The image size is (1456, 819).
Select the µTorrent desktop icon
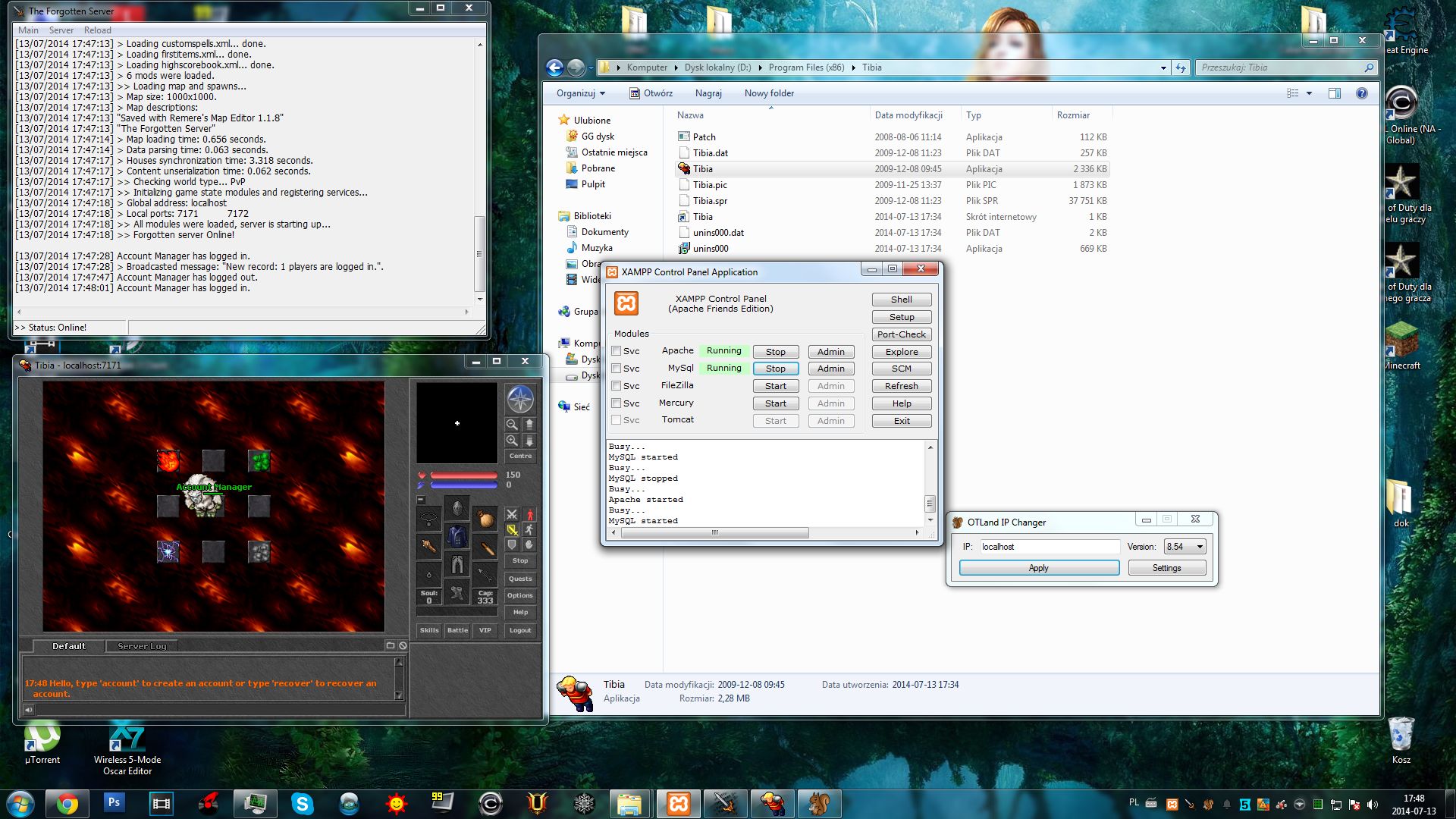[x=42, y=744]
